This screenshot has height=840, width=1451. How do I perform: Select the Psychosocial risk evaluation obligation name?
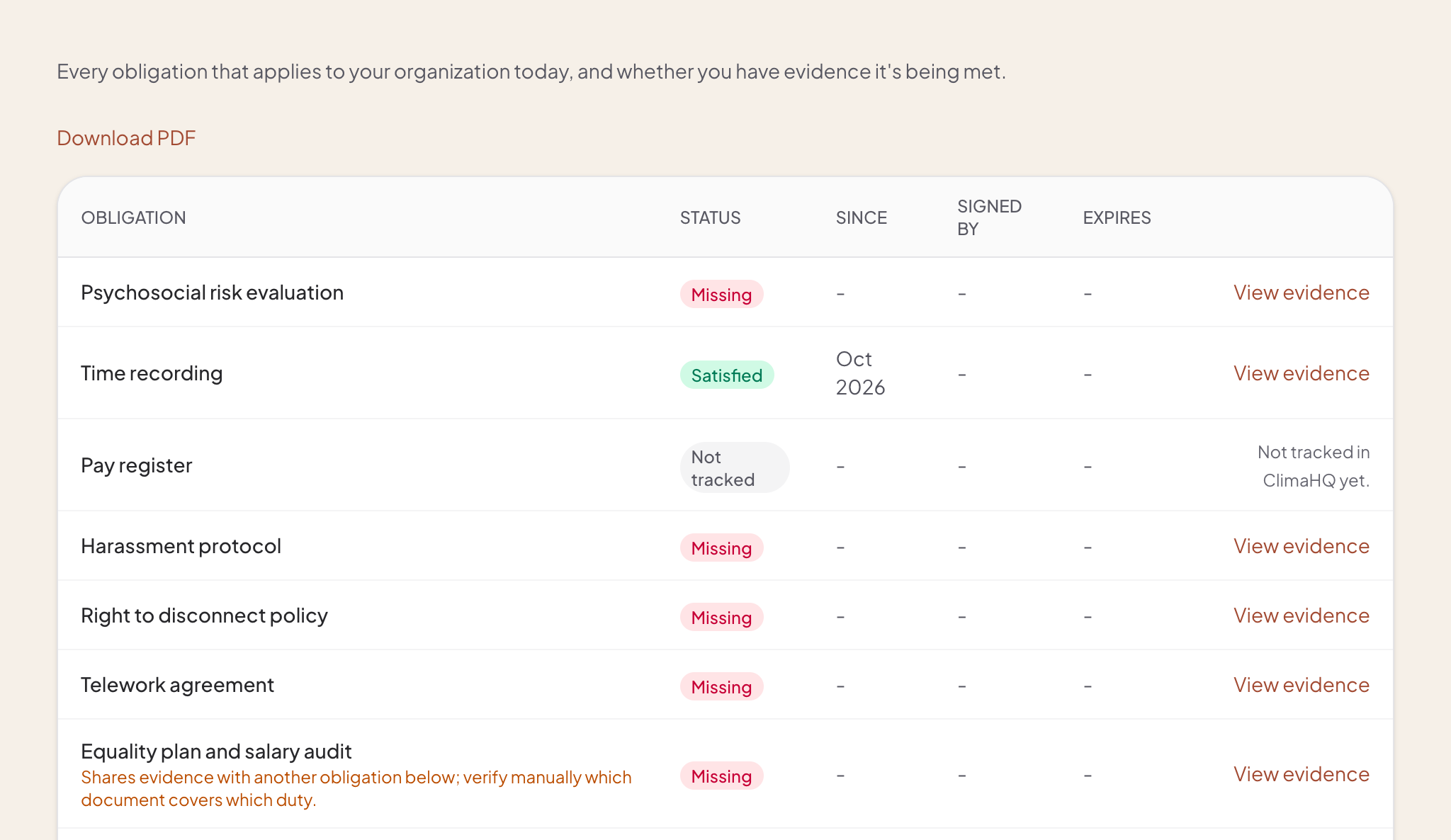[x=212, y=293]
